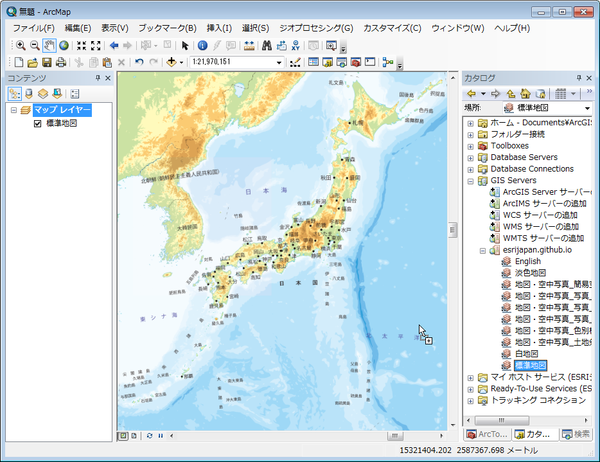The width and height of the screenshot is (600, 462).
Task: Expand the フォルダー接続 node
Action: 471,135
